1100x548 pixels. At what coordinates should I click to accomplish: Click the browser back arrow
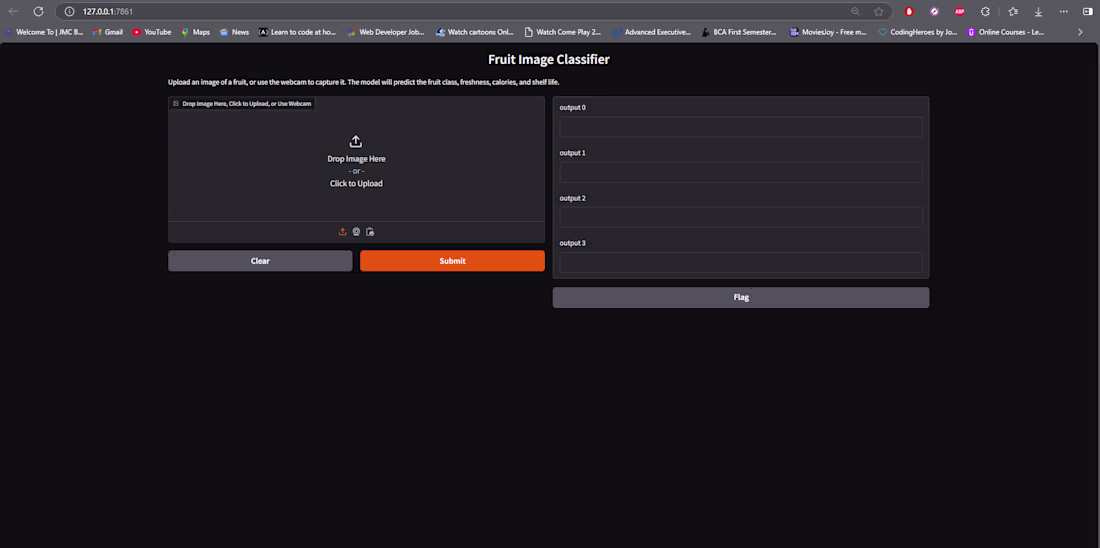point(13,11)
